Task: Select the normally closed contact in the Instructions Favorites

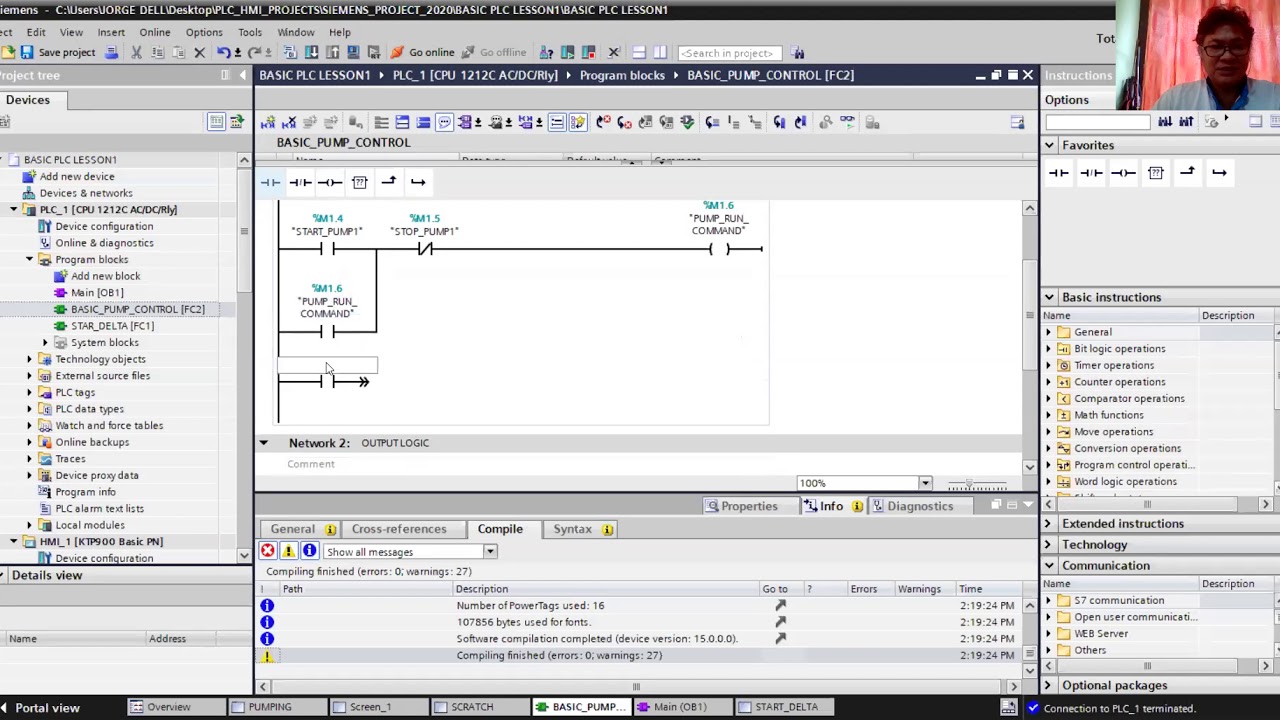Action: pyautogui.click(x=1091, y=173)
